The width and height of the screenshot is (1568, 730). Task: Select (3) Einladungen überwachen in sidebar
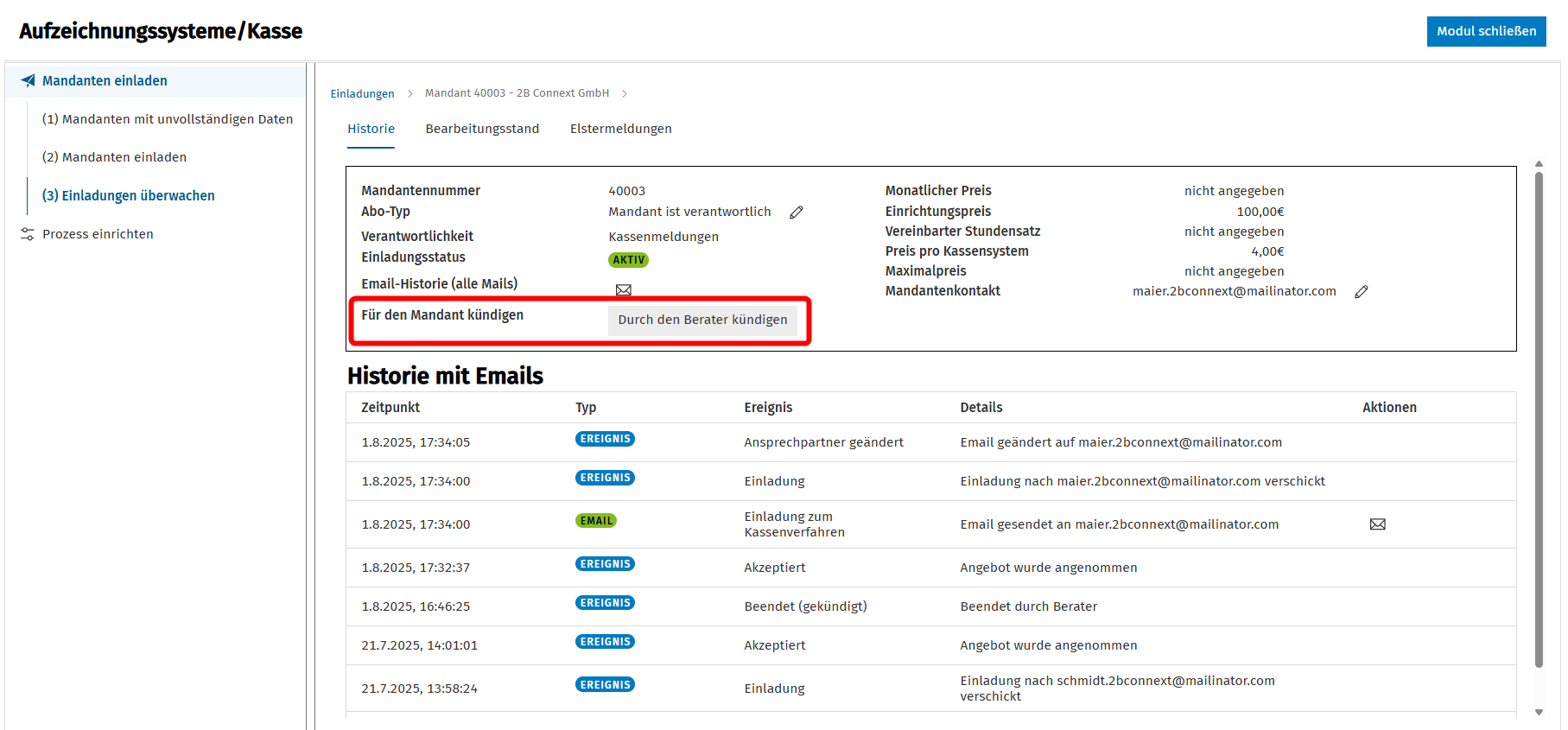[x=129, y=195]
